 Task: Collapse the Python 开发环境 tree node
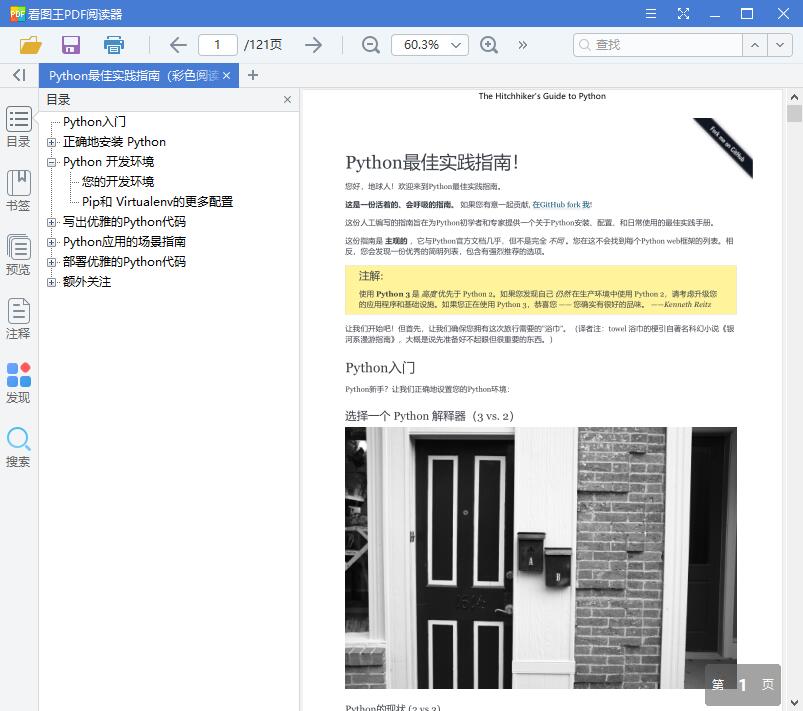coord(50,161)
